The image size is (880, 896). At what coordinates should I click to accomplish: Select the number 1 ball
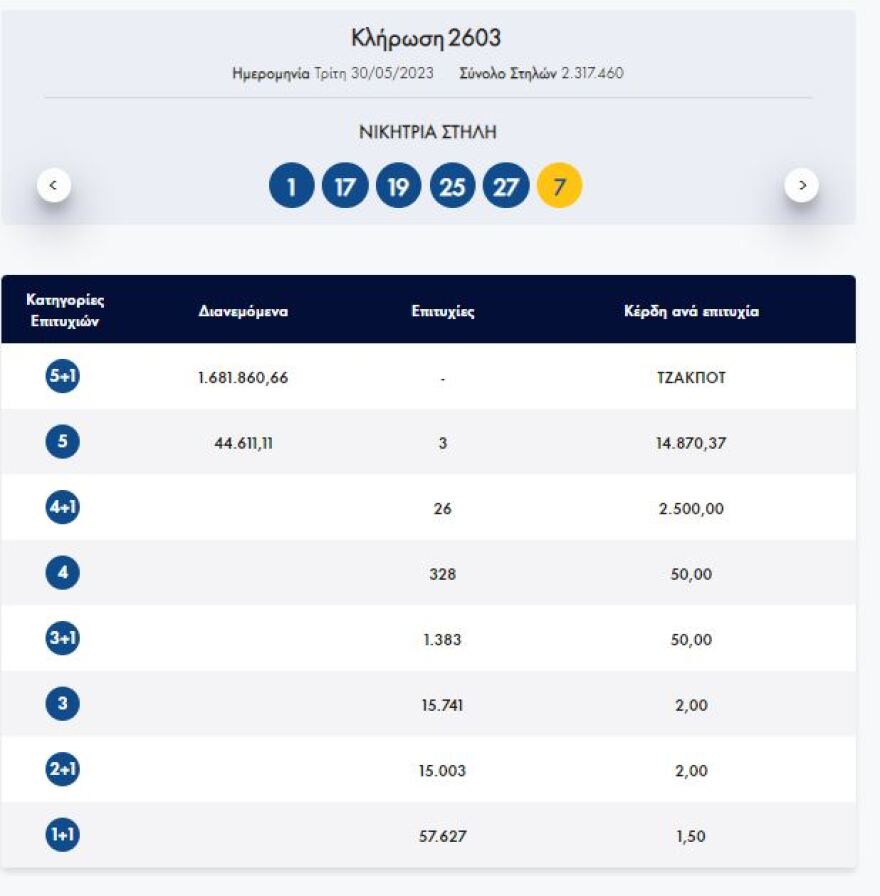coord(292,184)
